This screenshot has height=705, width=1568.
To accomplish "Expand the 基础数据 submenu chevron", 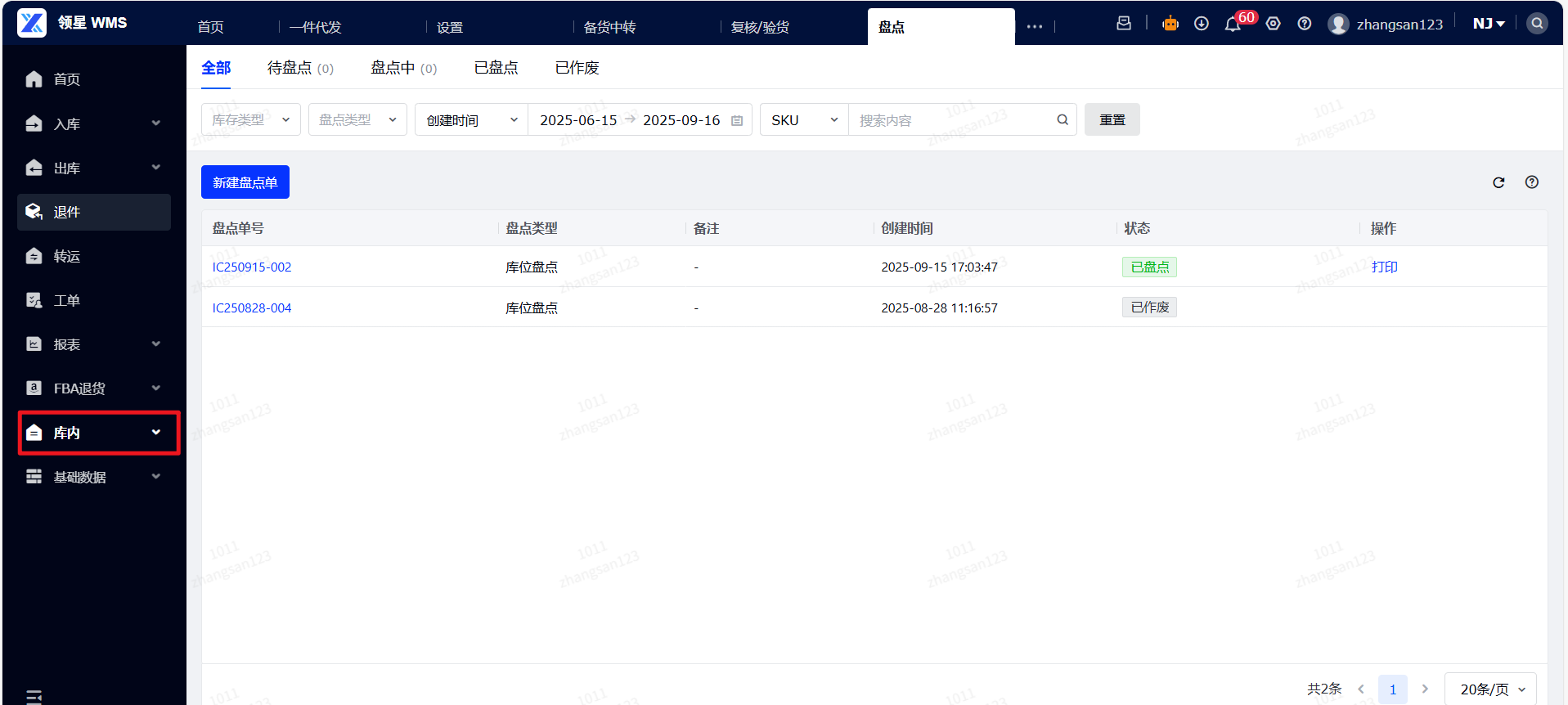I will click(156, 477).
